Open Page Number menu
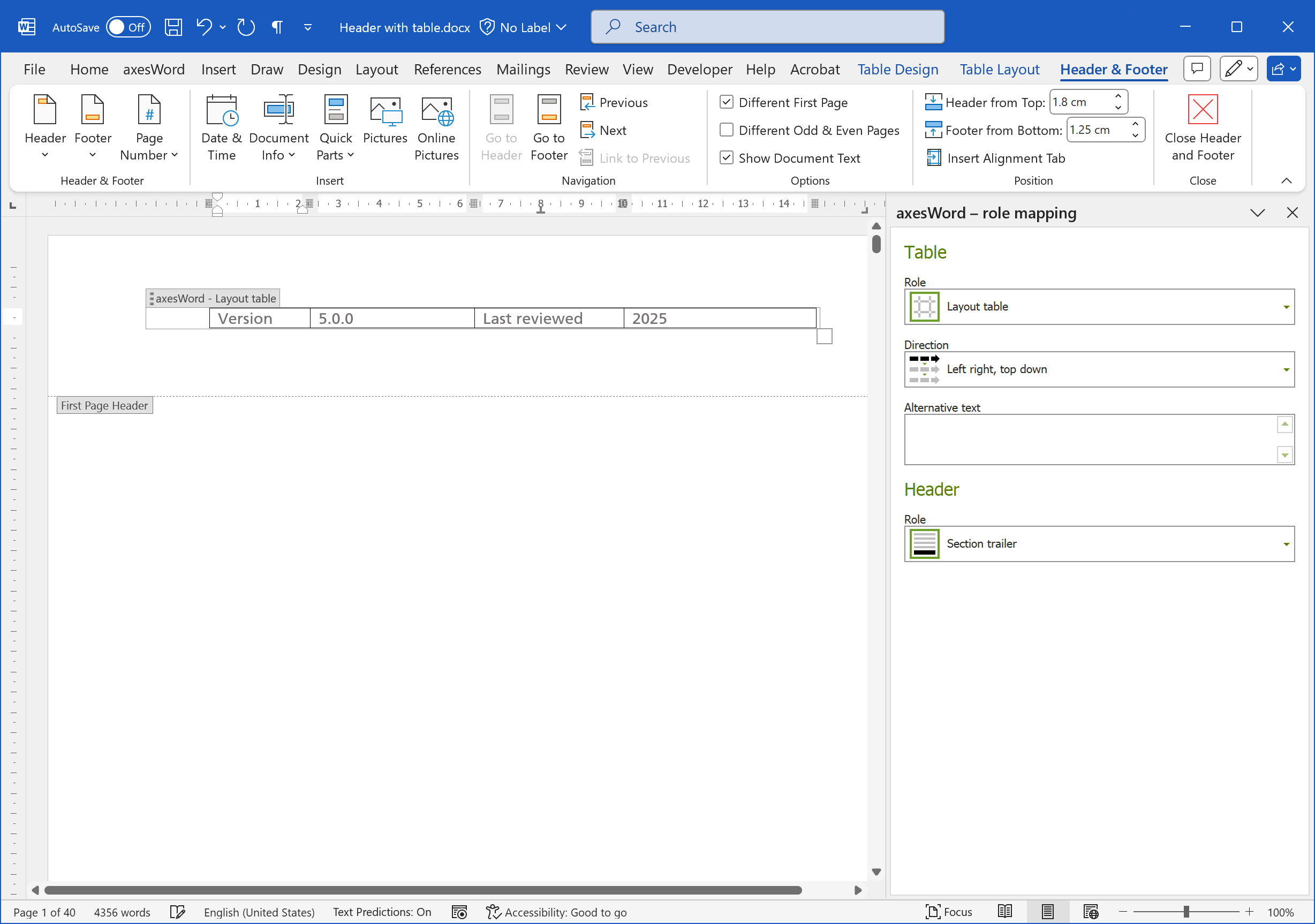 pyautogui.click(x=149, y=127)
